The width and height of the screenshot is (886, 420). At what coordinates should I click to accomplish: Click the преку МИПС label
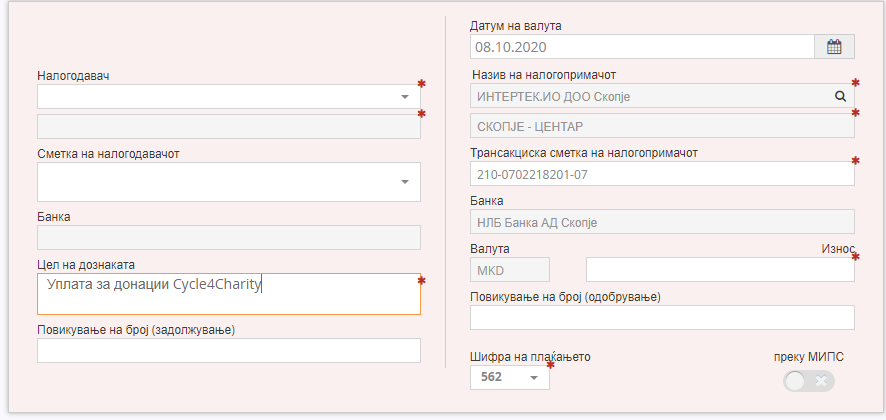click(x=809, y=357)
